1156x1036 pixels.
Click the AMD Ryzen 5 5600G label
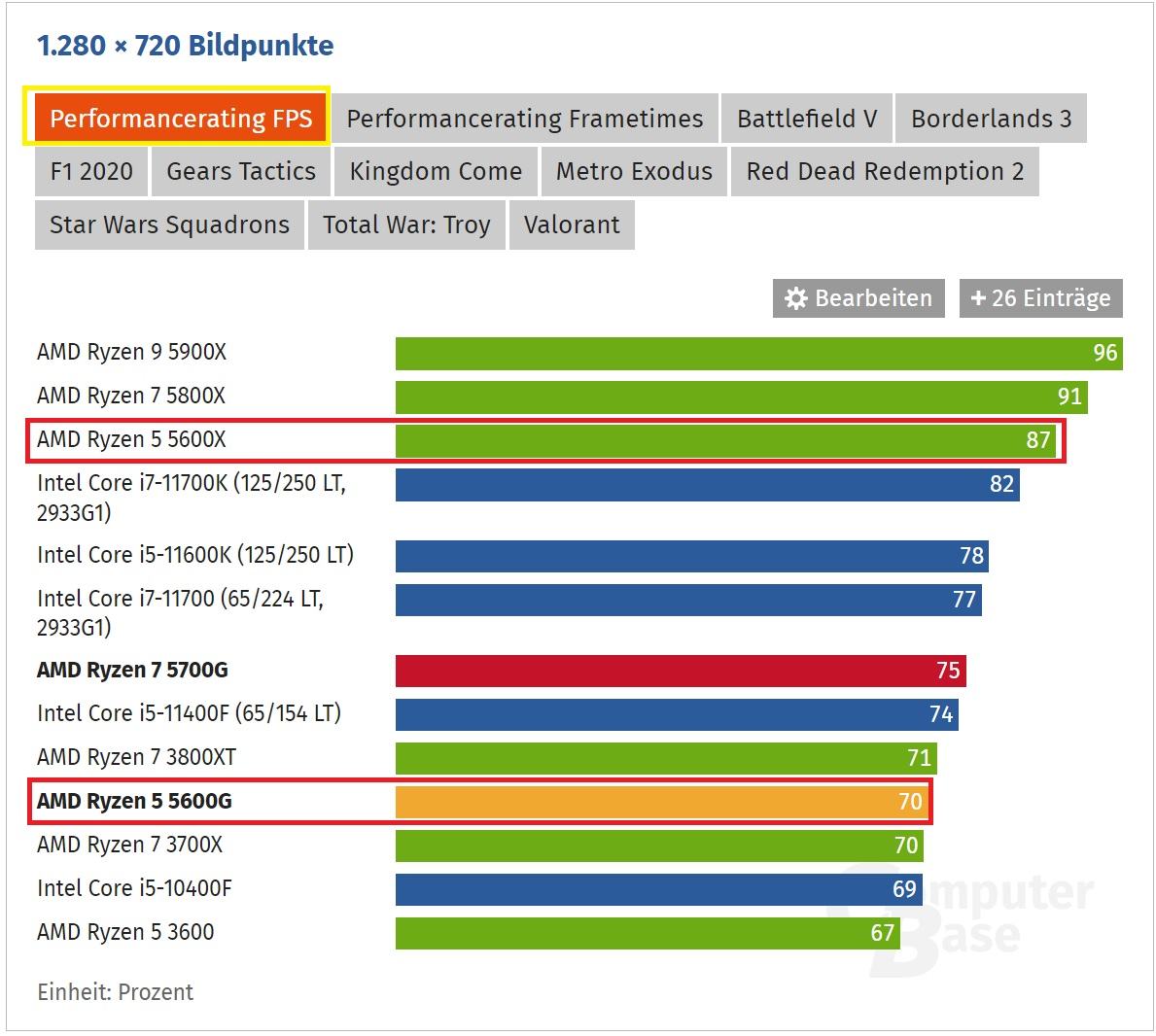(134, 802)
